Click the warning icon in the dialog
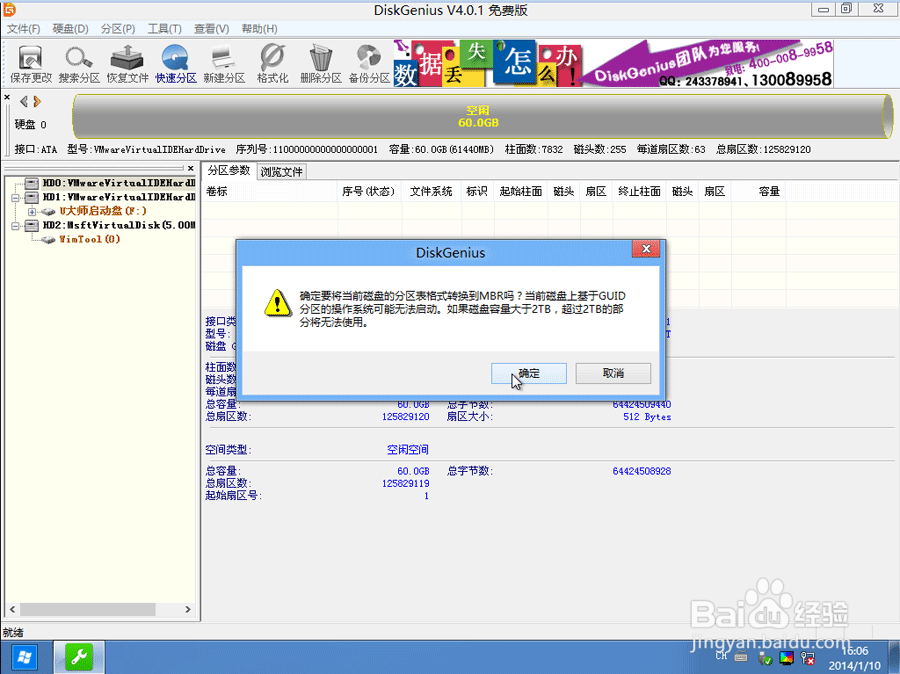 point(278,303)
